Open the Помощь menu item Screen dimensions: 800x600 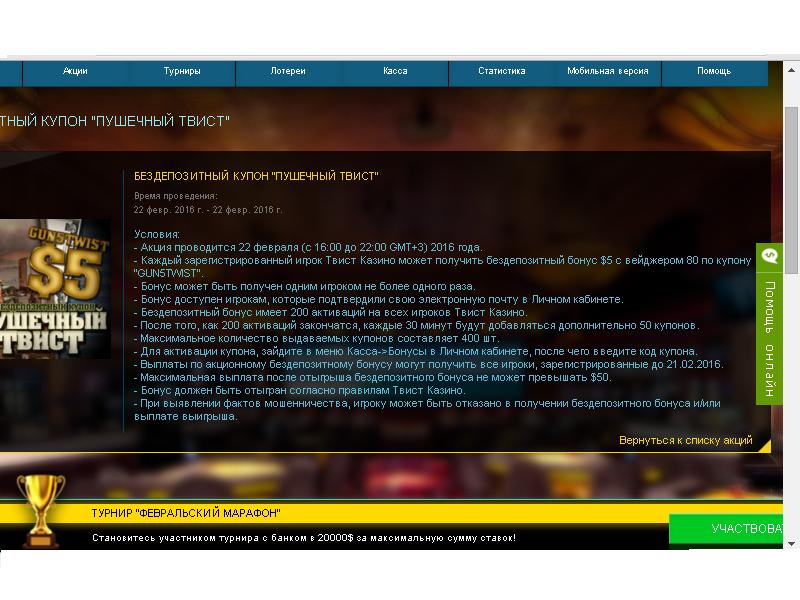coord(714,72)
